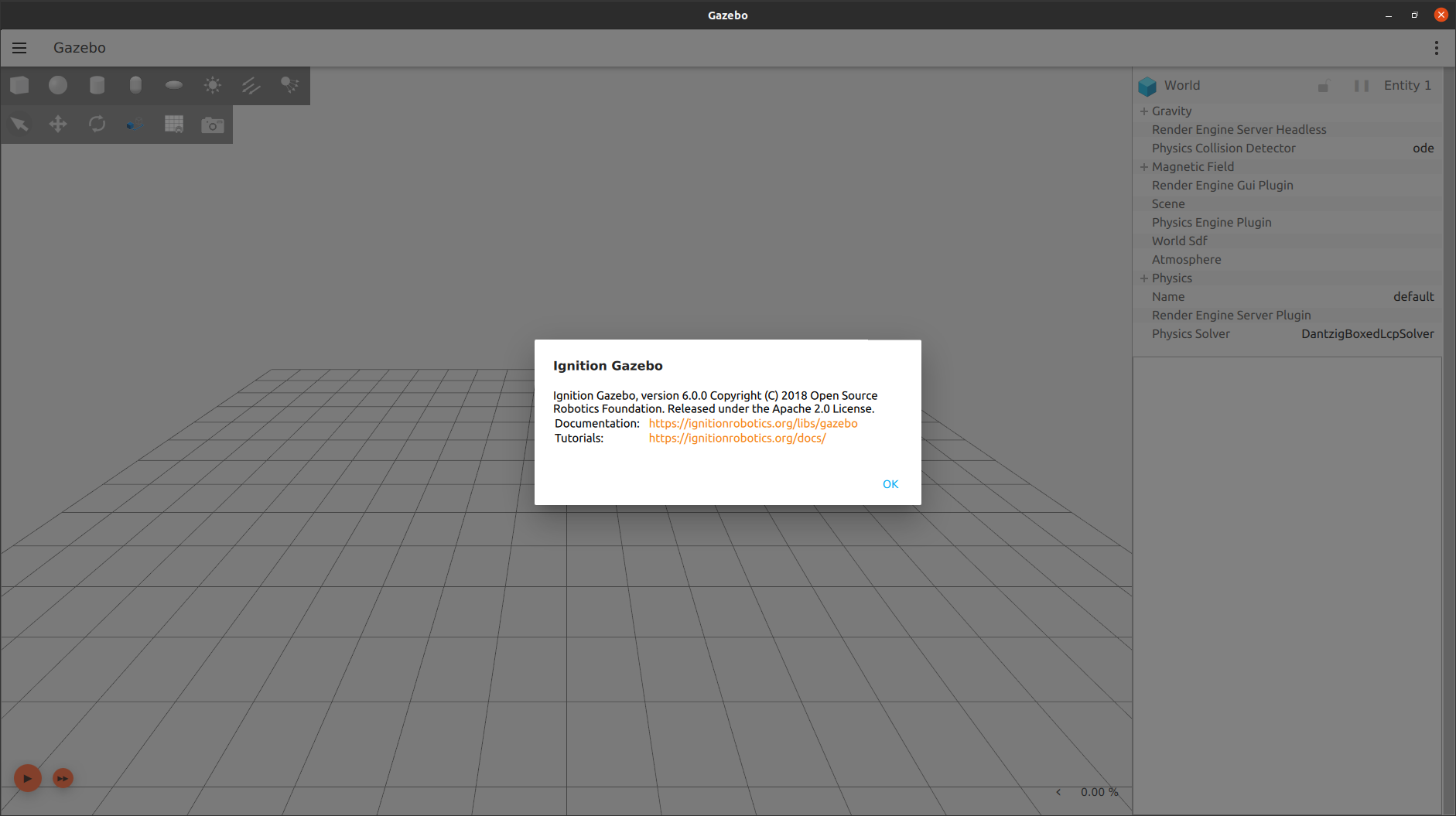This screenshot has width=1456, height=816.
Task: Add a directional light
Action: tap(251, 85)
